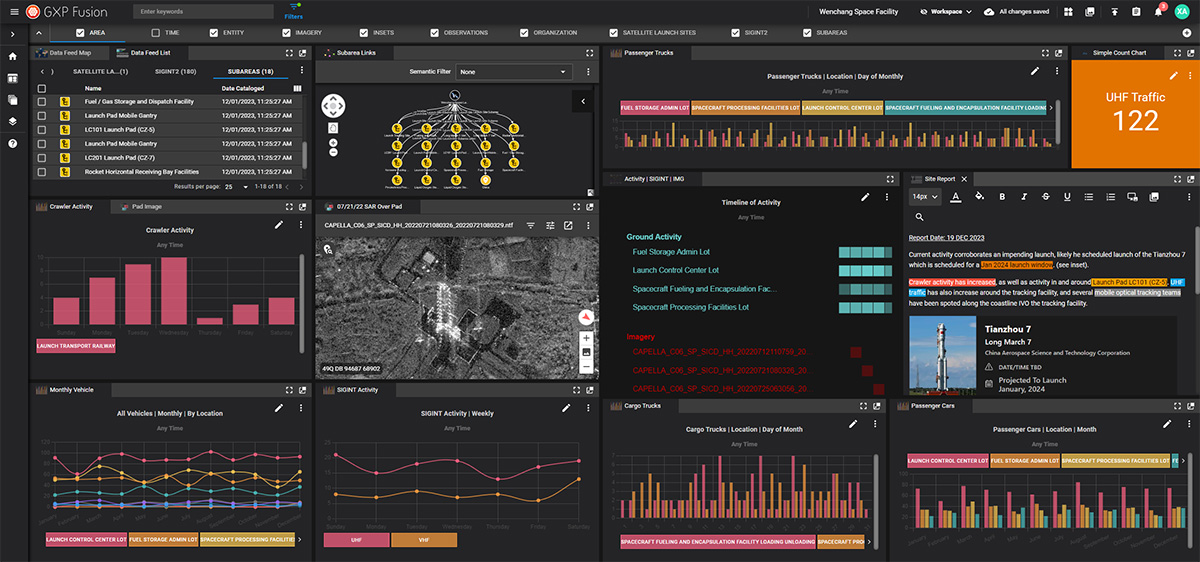Edit the UHF Traffic count chart
Viewport: 1200px width, 562px height.
(1173, 76)
